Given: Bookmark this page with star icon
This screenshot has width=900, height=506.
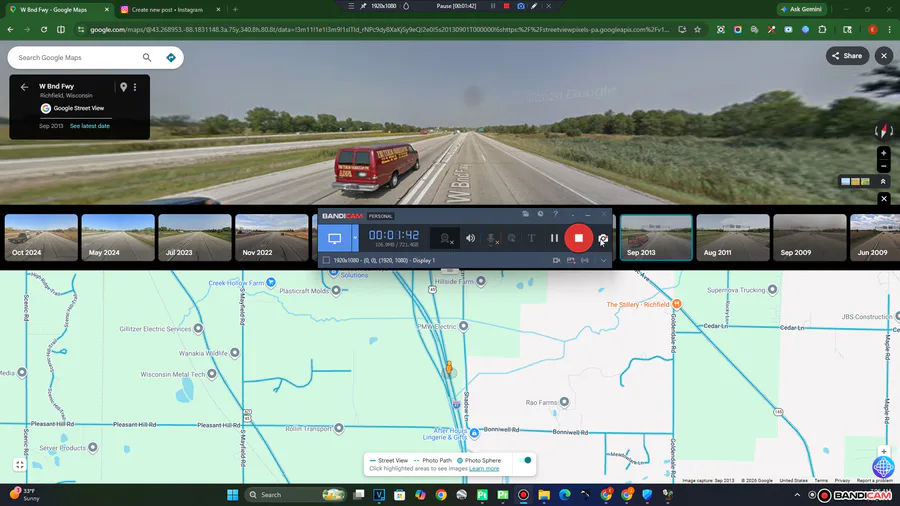Looking at the screenshot, I should (697, 29).
